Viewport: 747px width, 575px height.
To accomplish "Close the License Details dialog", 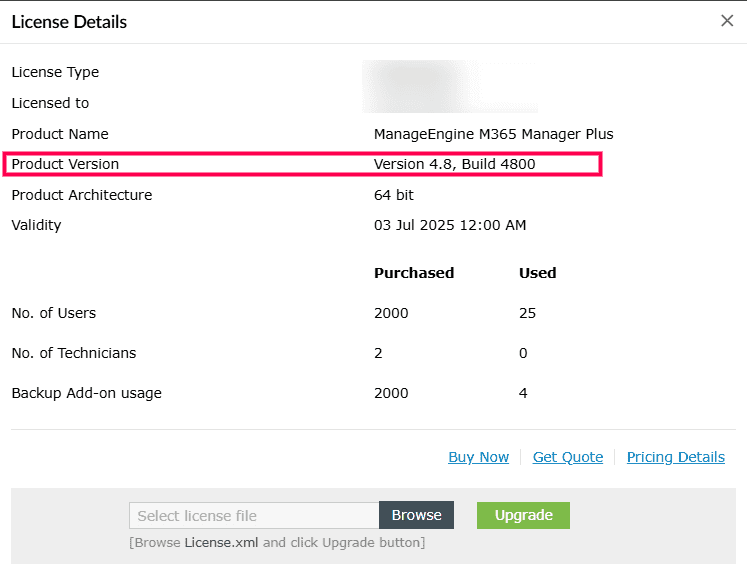I will click(x=727, y=21).
